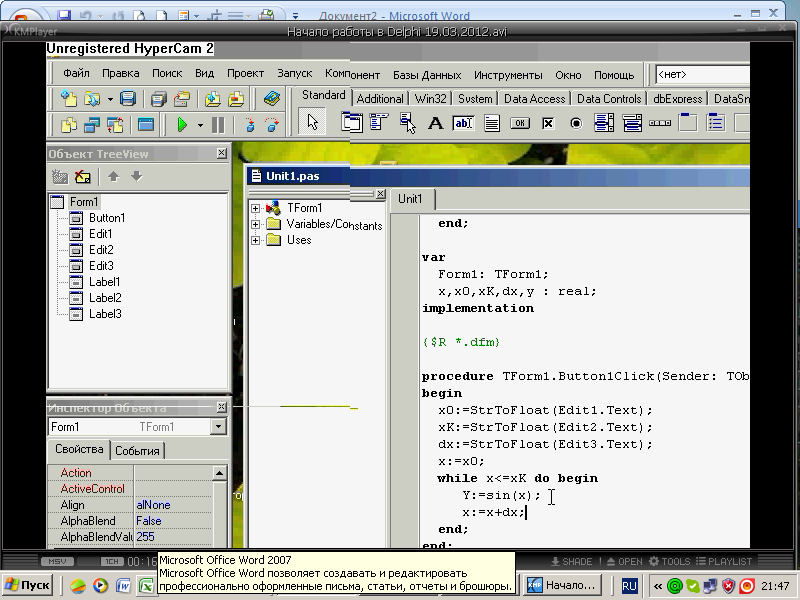The height and width of the screenshot is (600, 800).
Task: Click the green Run arrow
Action: click(x=182, y=124)
